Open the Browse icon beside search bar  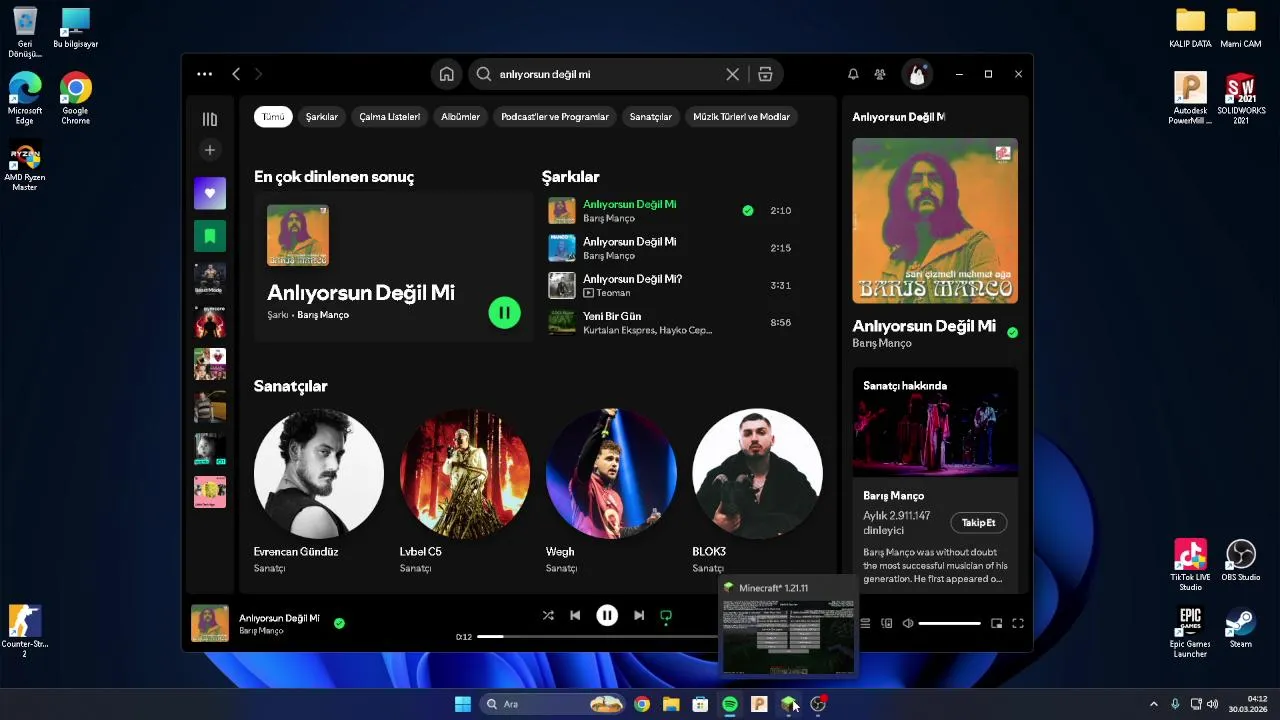point(765,74)
